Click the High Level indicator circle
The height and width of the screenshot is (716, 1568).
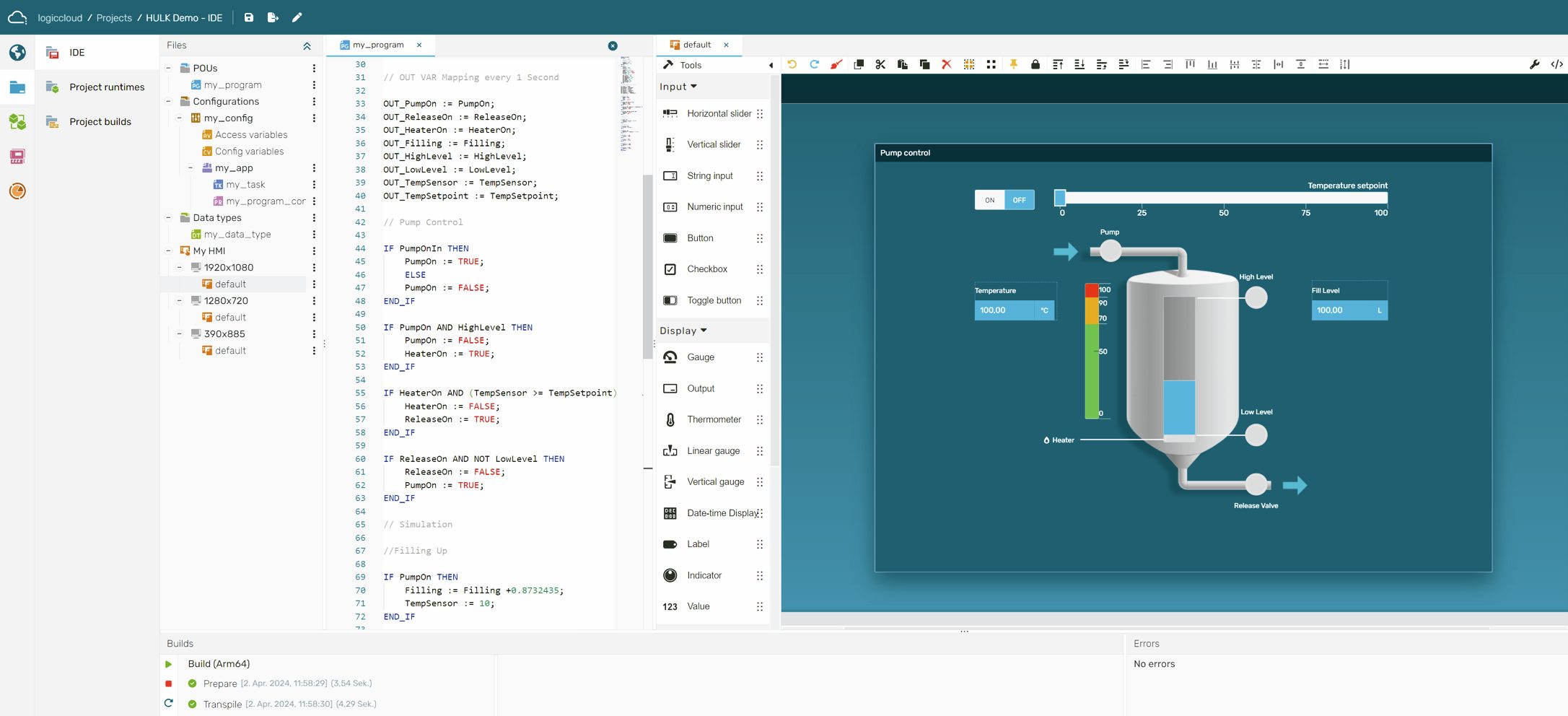coord(1256,297)
